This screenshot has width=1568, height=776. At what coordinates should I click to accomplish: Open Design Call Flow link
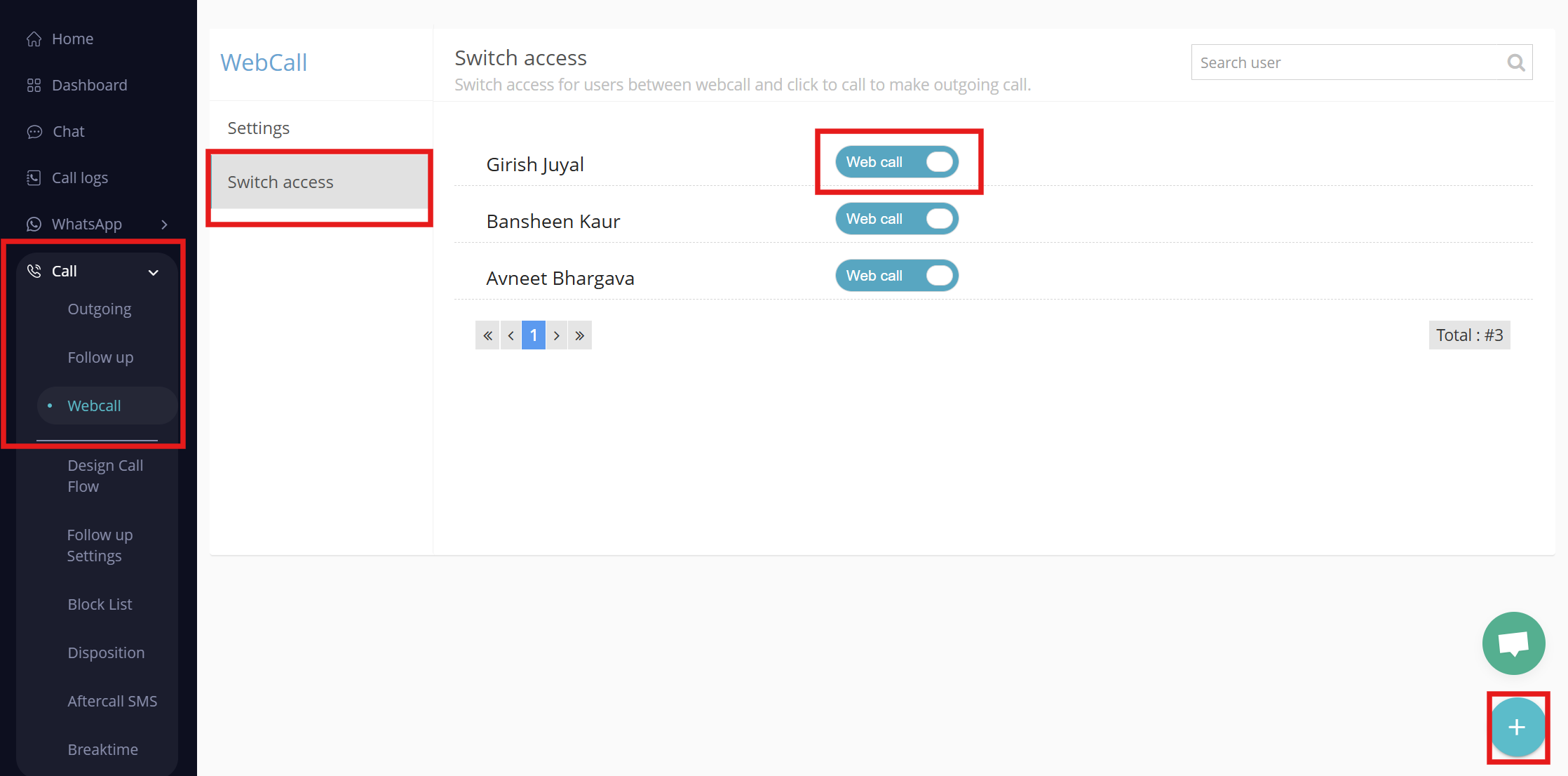point(105,476)
